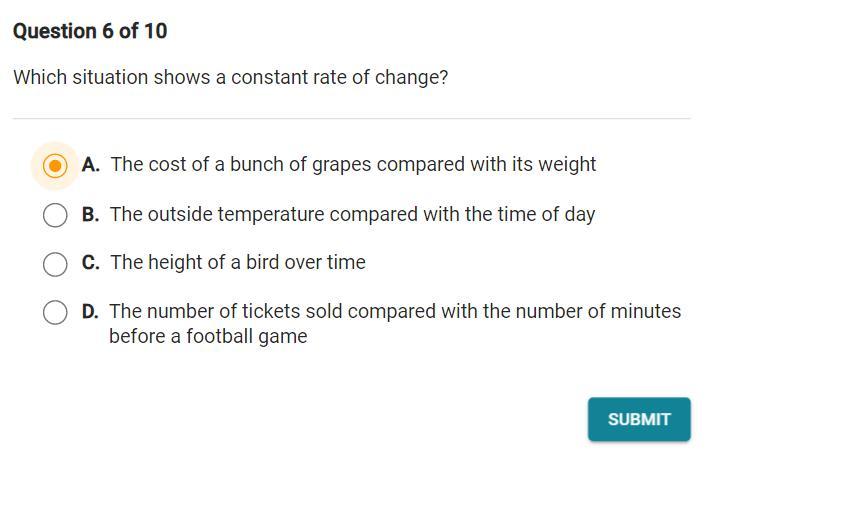Screen dimensions: 853x524
Task: Choose the radio button for option B
Action: coord(55,215)
